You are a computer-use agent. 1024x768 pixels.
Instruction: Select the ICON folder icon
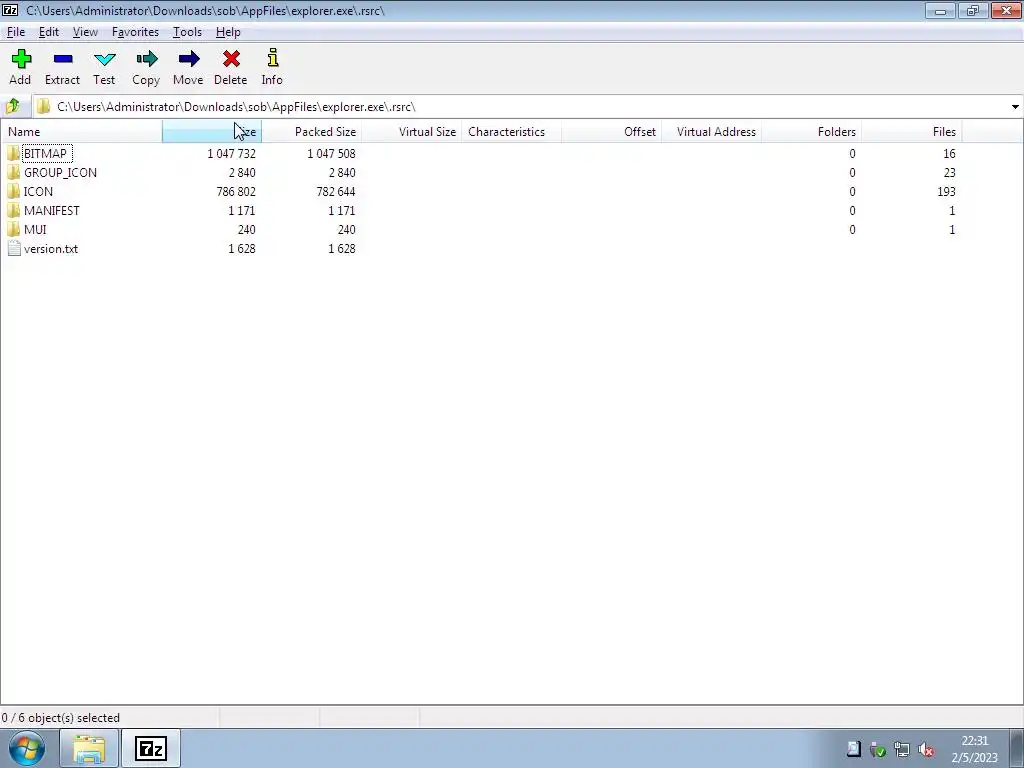[14, 191]
